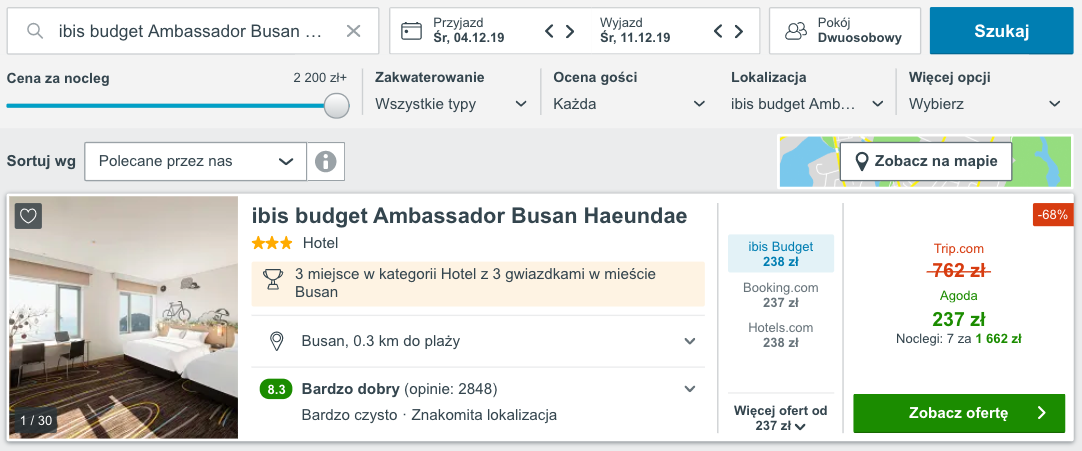This screenshot has height=451, width=1082.
Task: Expand the Ocena gości rating dropdown
Action: coord(629,104)
